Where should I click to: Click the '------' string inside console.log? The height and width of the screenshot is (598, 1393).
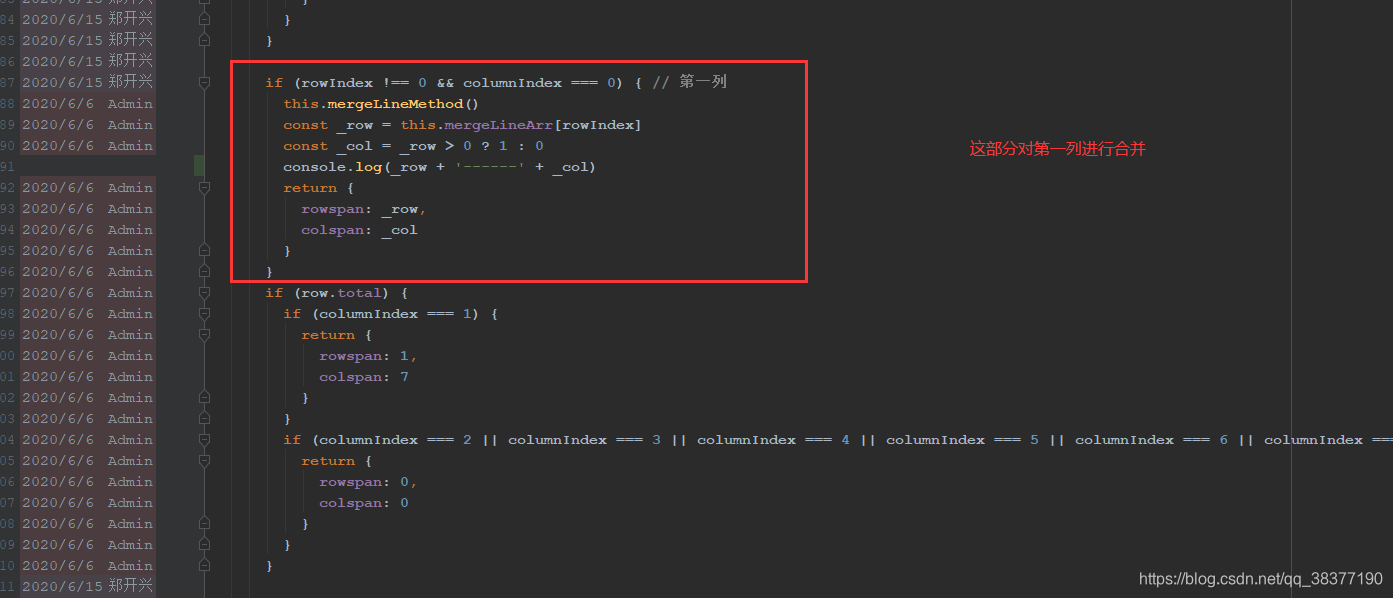tap(489, 166)
